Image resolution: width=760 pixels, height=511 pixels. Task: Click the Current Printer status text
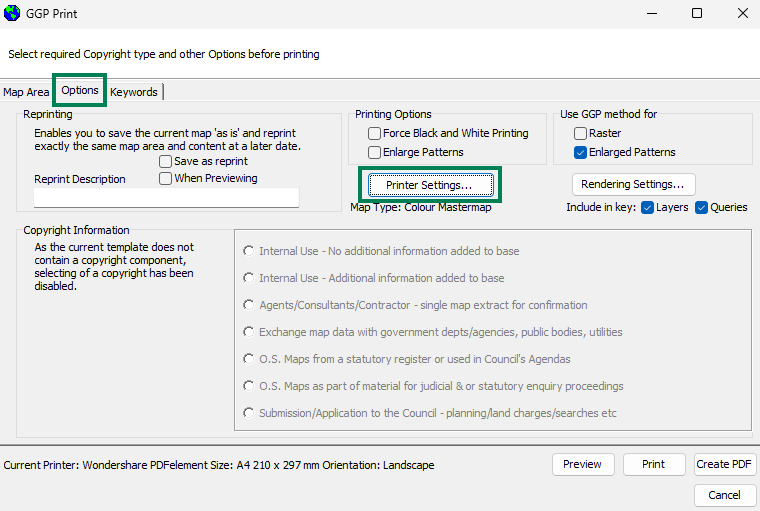point(219,465)
